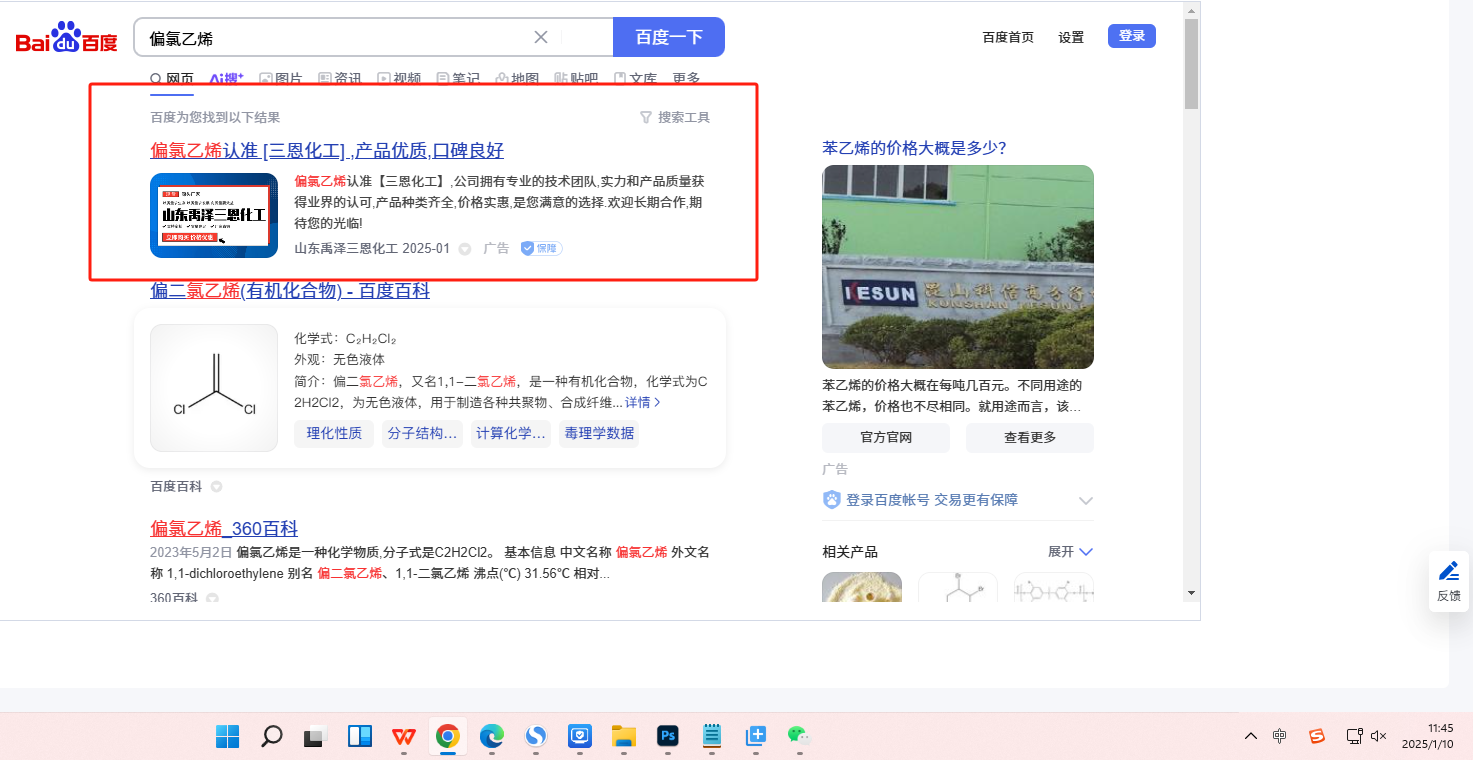Toggle the 中 input method indicator
The height and width of the screenshot is (760, 1473).
(1280, 736)
